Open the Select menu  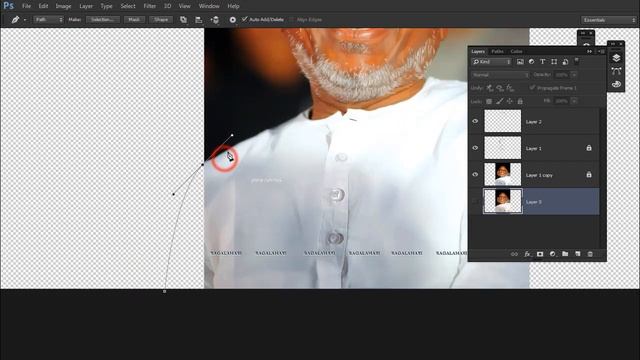tap(128, 6)
